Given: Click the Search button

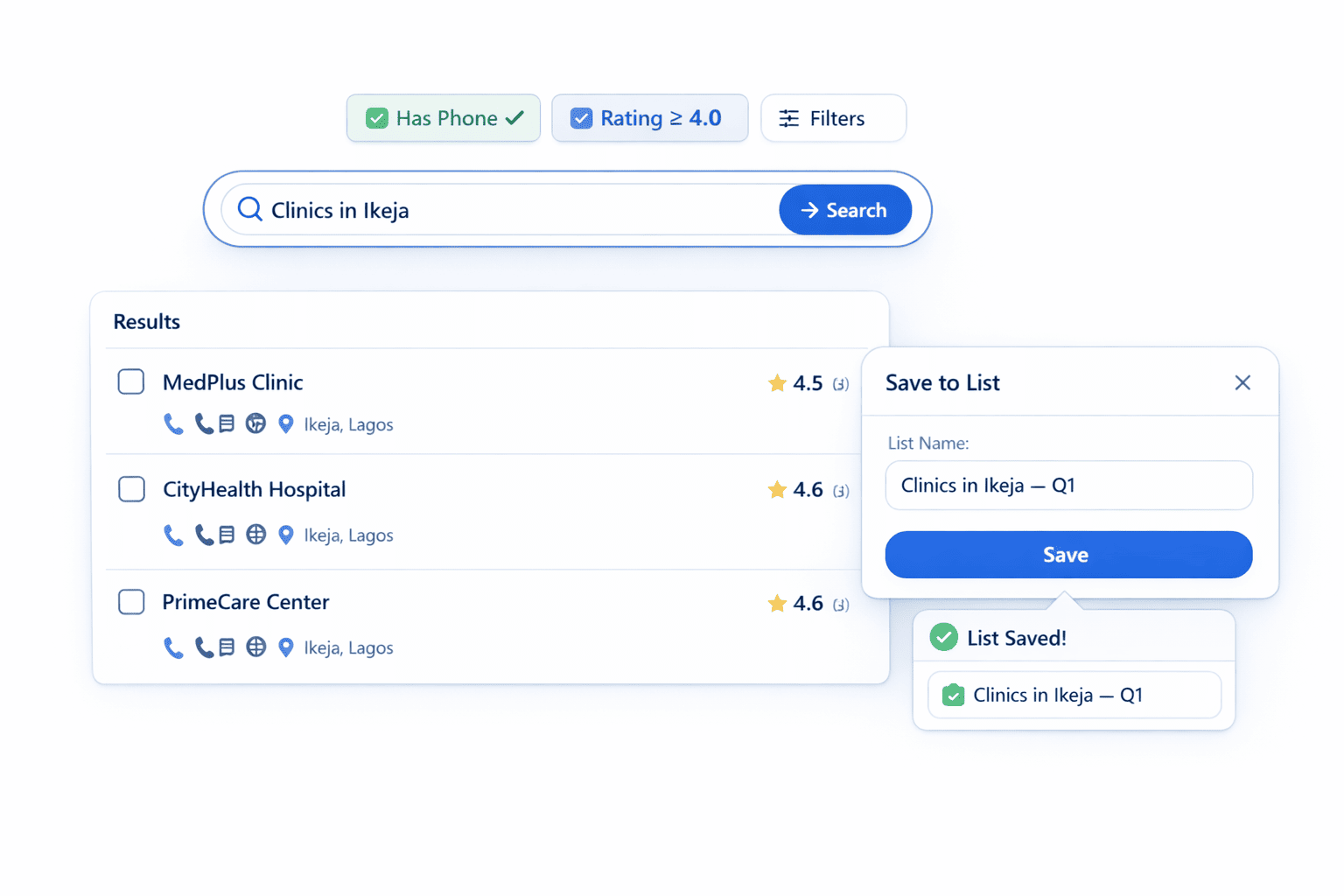Looking at the screenshot, I should (x=844, y=209).
